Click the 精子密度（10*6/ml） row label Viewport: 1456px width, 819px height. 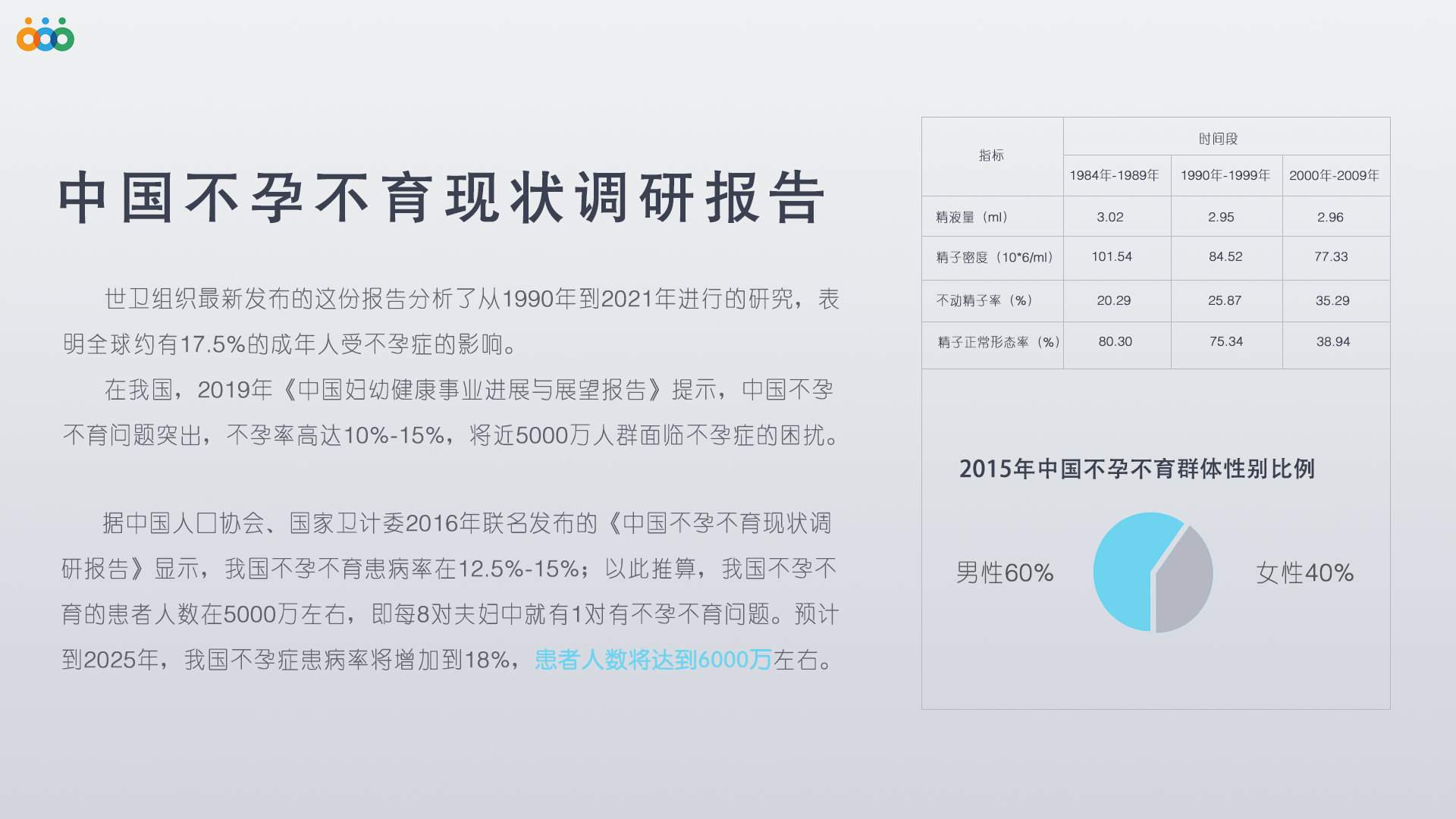click(x=997, y=257)
